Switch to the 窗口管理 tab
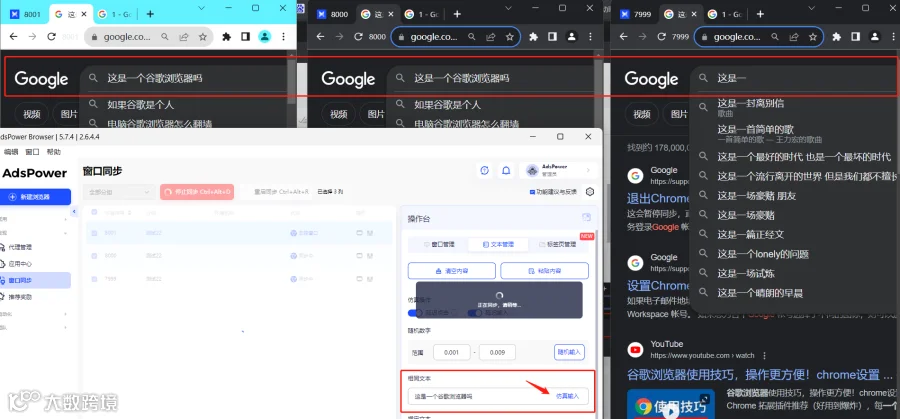This screenshot has height=419, width=900. [x=439, y=245]
